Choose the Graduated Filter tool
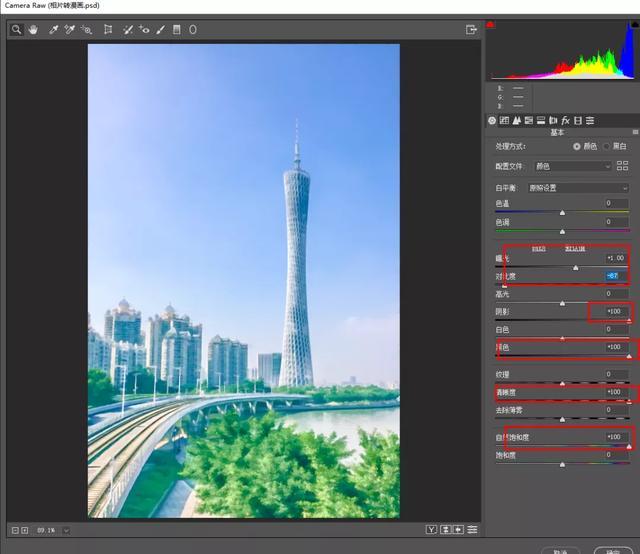This screenshot has width=640, height=554. tap(176, 29)
